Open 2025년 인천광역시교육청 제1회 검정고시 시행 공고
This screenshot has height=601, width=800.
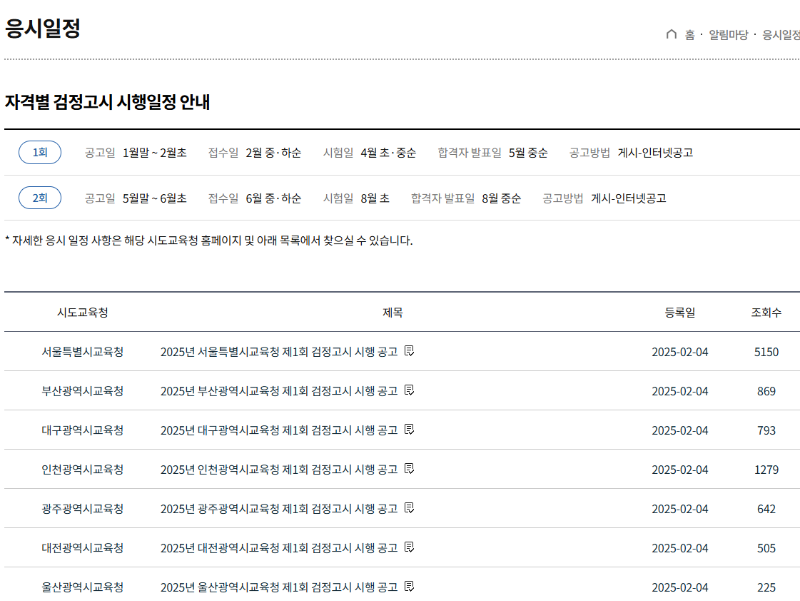coord(279,470)
